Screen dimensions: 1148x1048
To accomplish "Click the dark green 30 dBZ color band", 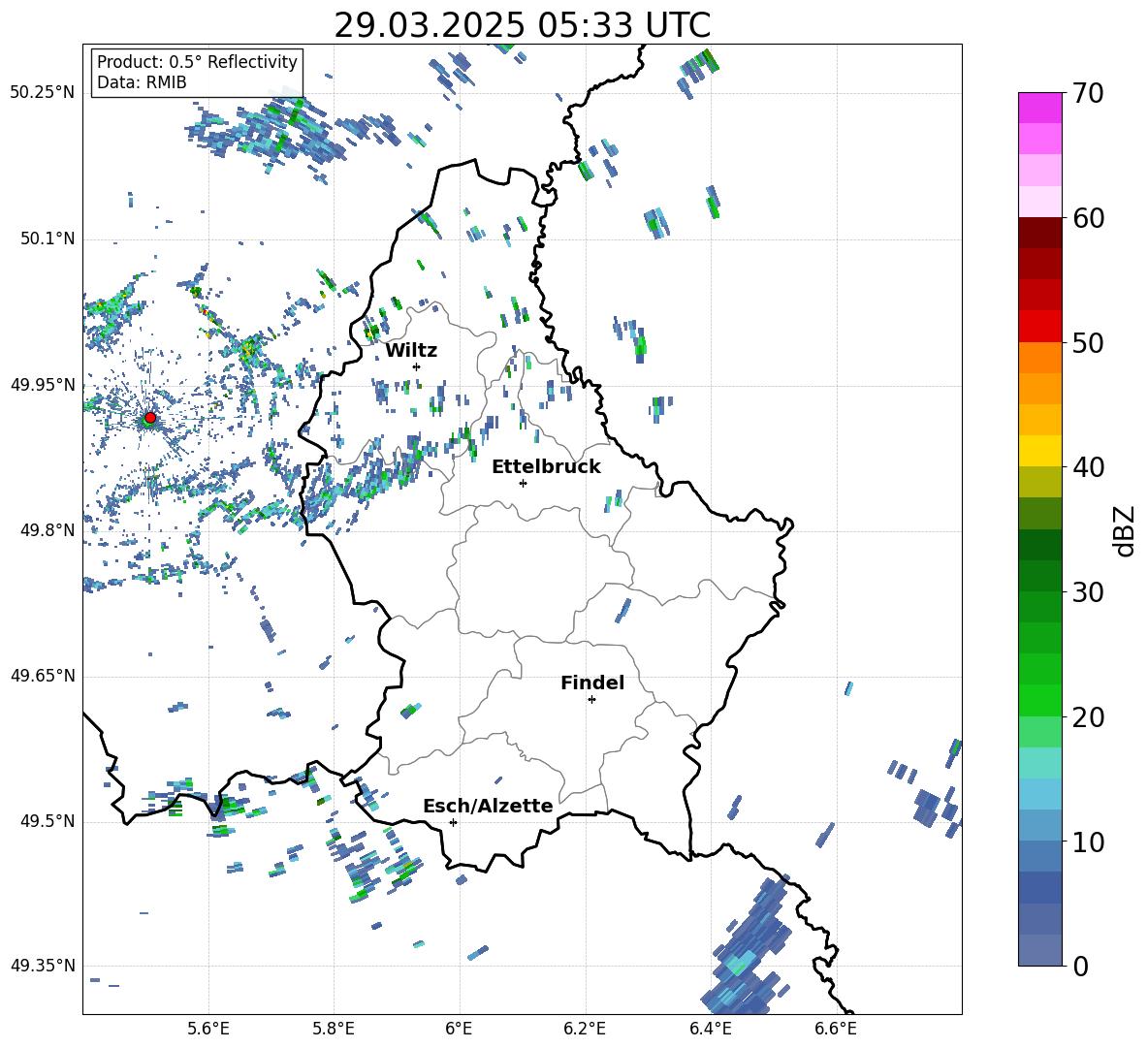I will click(1039, 576).
